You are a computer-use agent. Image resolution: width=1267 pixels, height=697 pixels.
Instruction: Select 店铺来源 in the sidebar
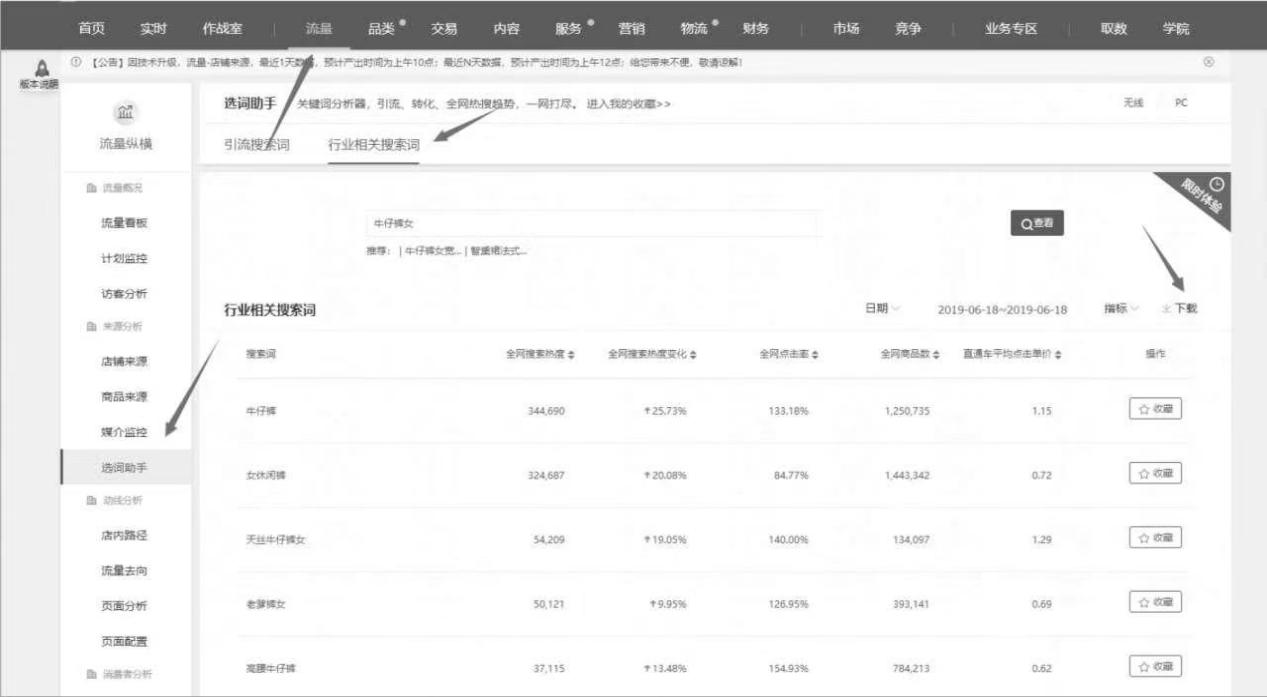coord(123,361)
